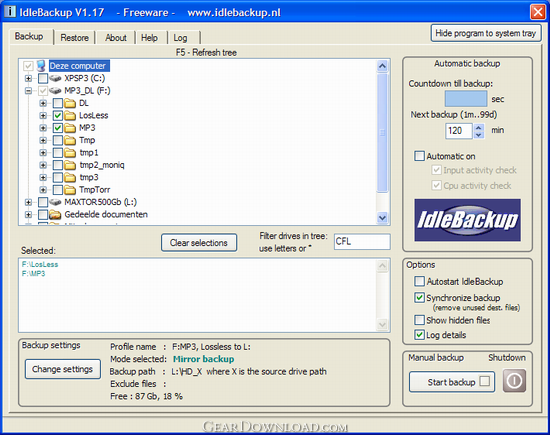The width and height of the screenshot is (550, 435).
Task: Expand the LosLess folder node
Action: coord(43,115)
